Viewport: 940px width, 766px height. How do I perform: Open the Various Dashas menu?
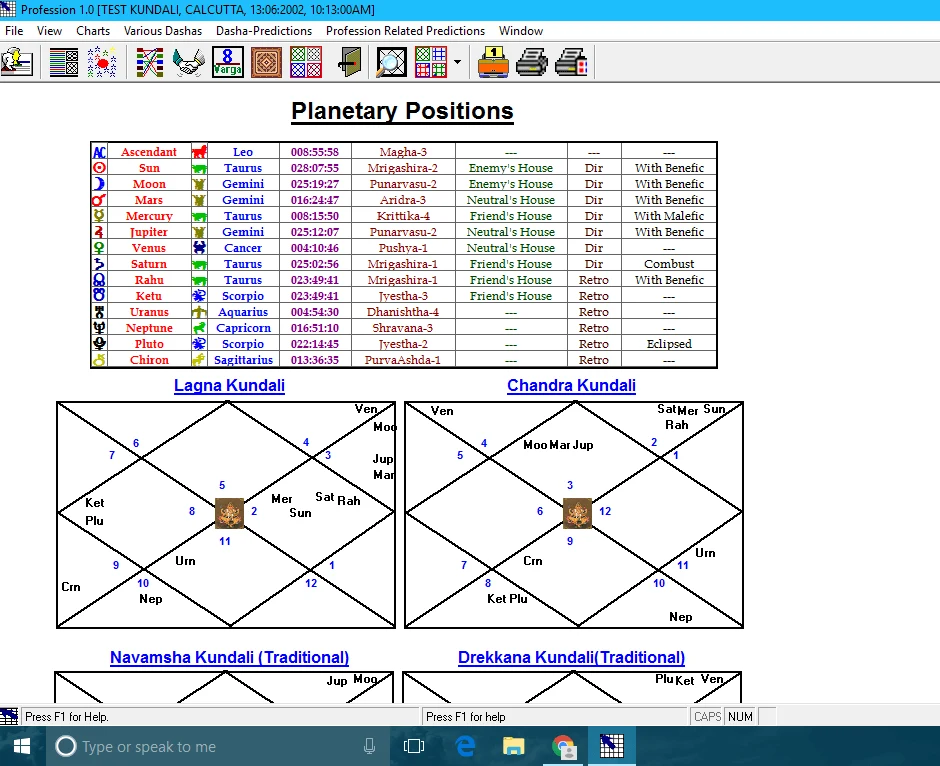163,31
